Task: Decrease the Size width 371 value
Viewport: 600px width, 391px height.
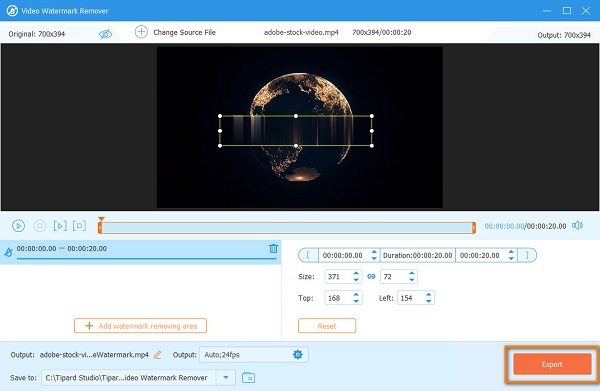Action: tap(356, 280)
